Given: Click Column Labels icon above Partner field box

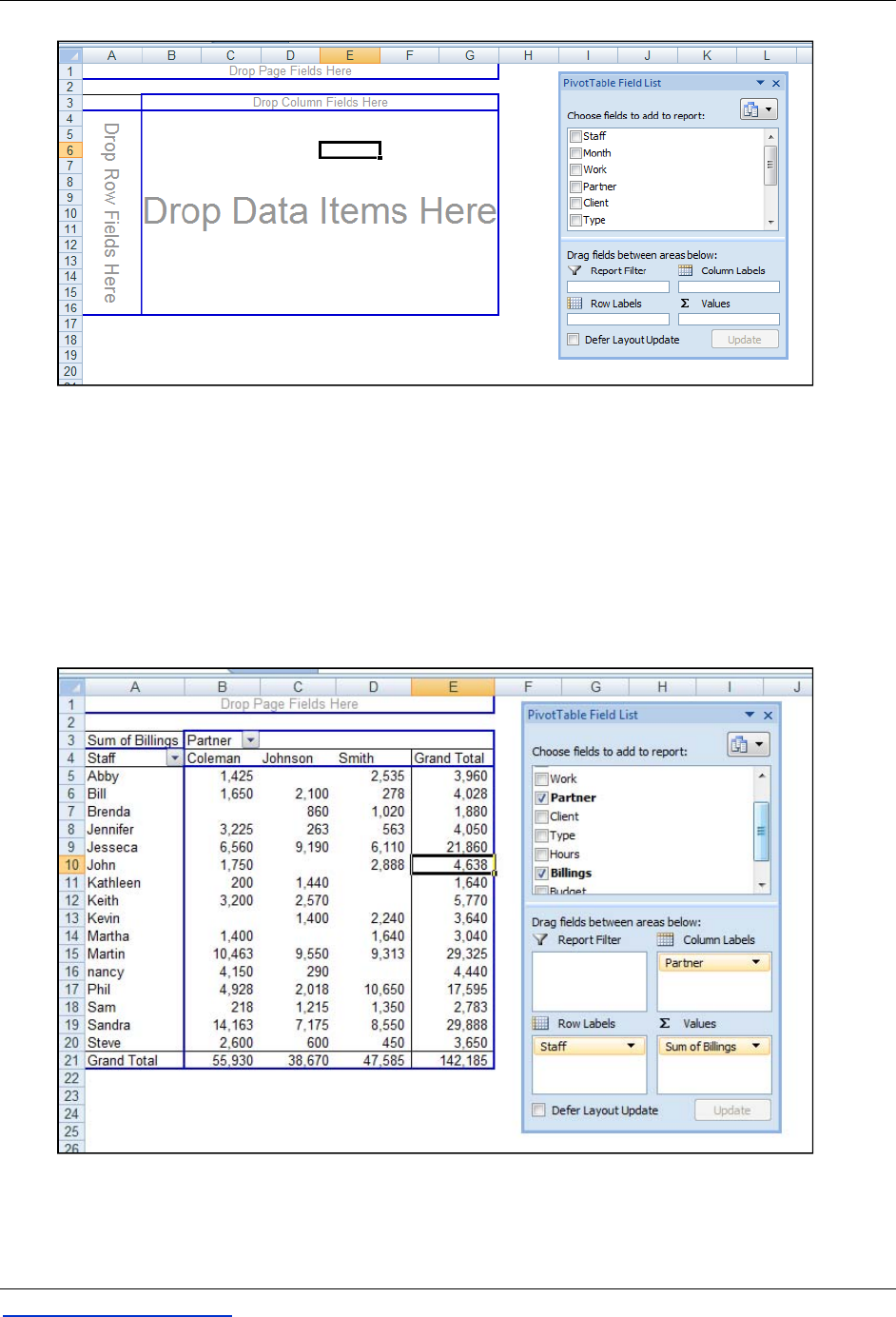Looking at the screenshot, I should click(x=666, y=939).
